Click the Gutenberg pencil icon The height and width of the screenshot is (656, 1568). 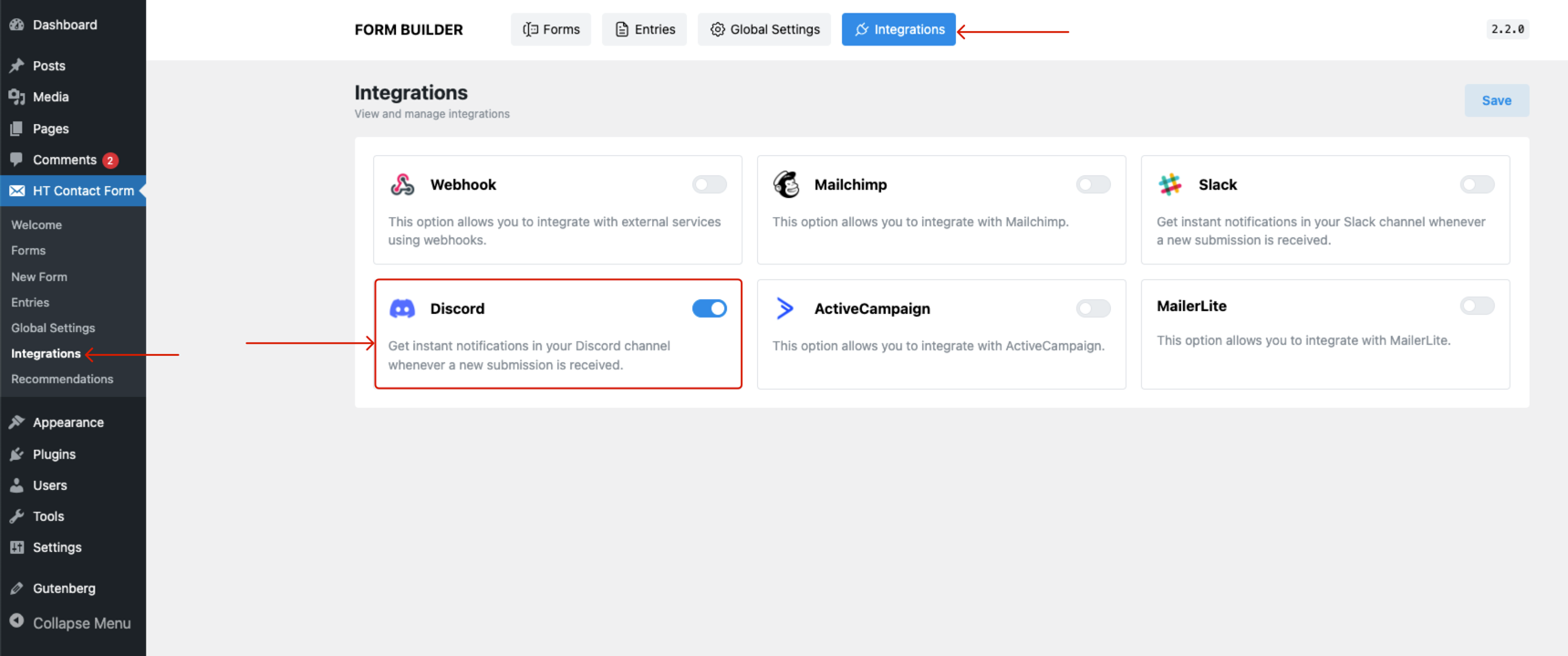[16, 588]
